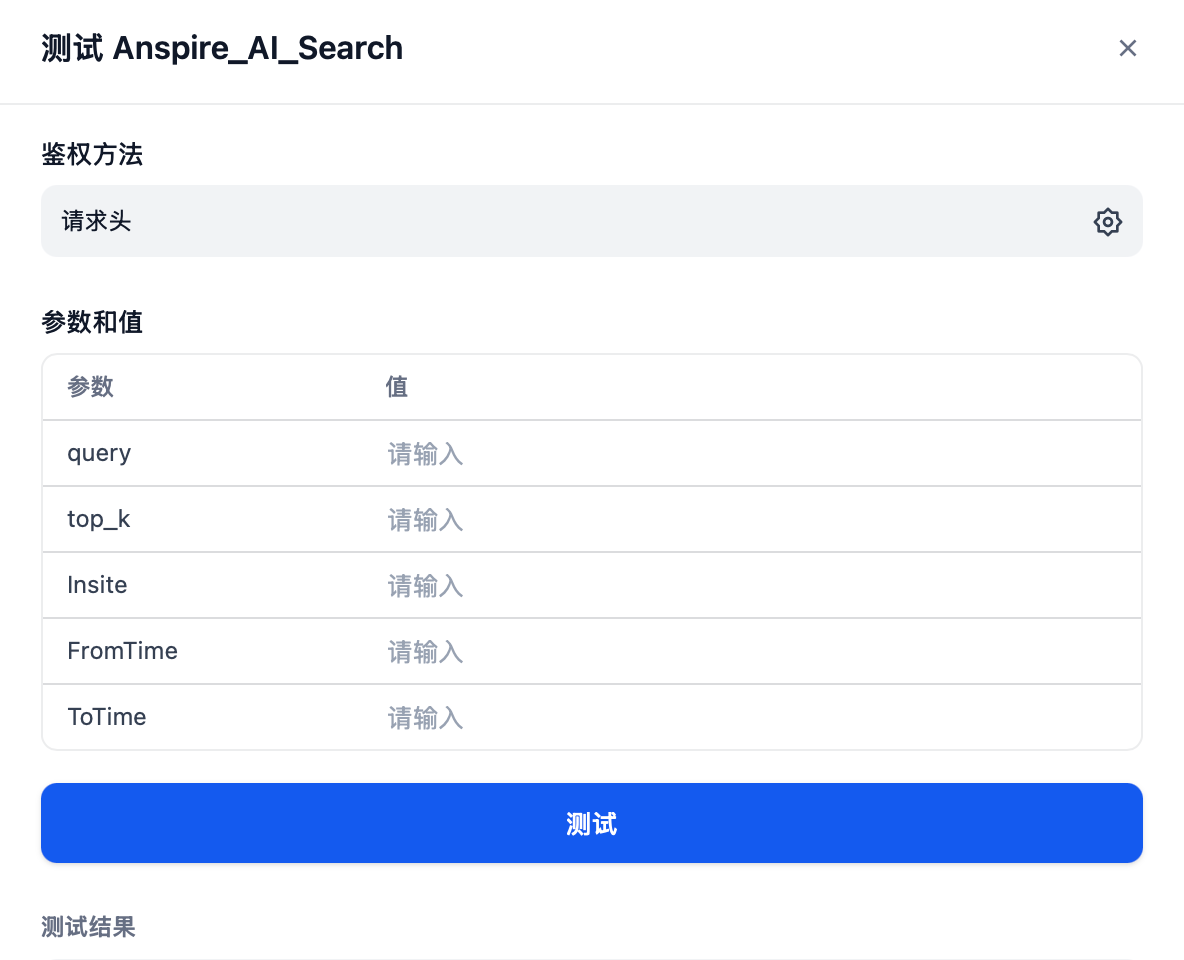The image size is (1184, 960).
Task: Click the 值 column header
Action: click(397, 387)
